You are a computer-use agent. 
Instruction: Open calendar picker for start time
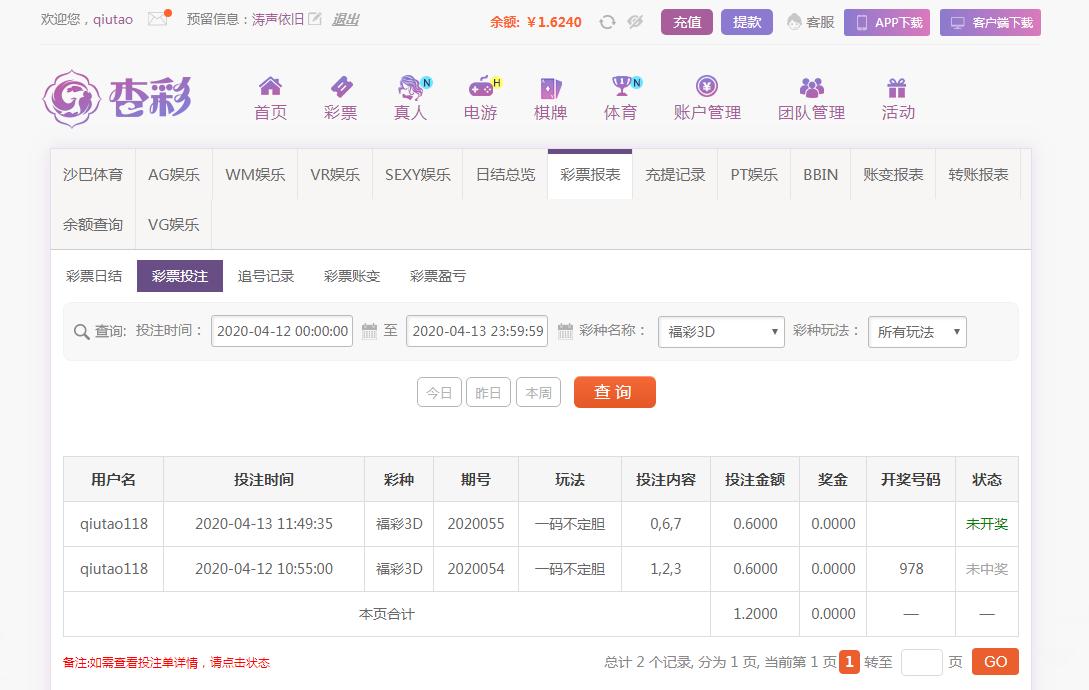point(369,331)
